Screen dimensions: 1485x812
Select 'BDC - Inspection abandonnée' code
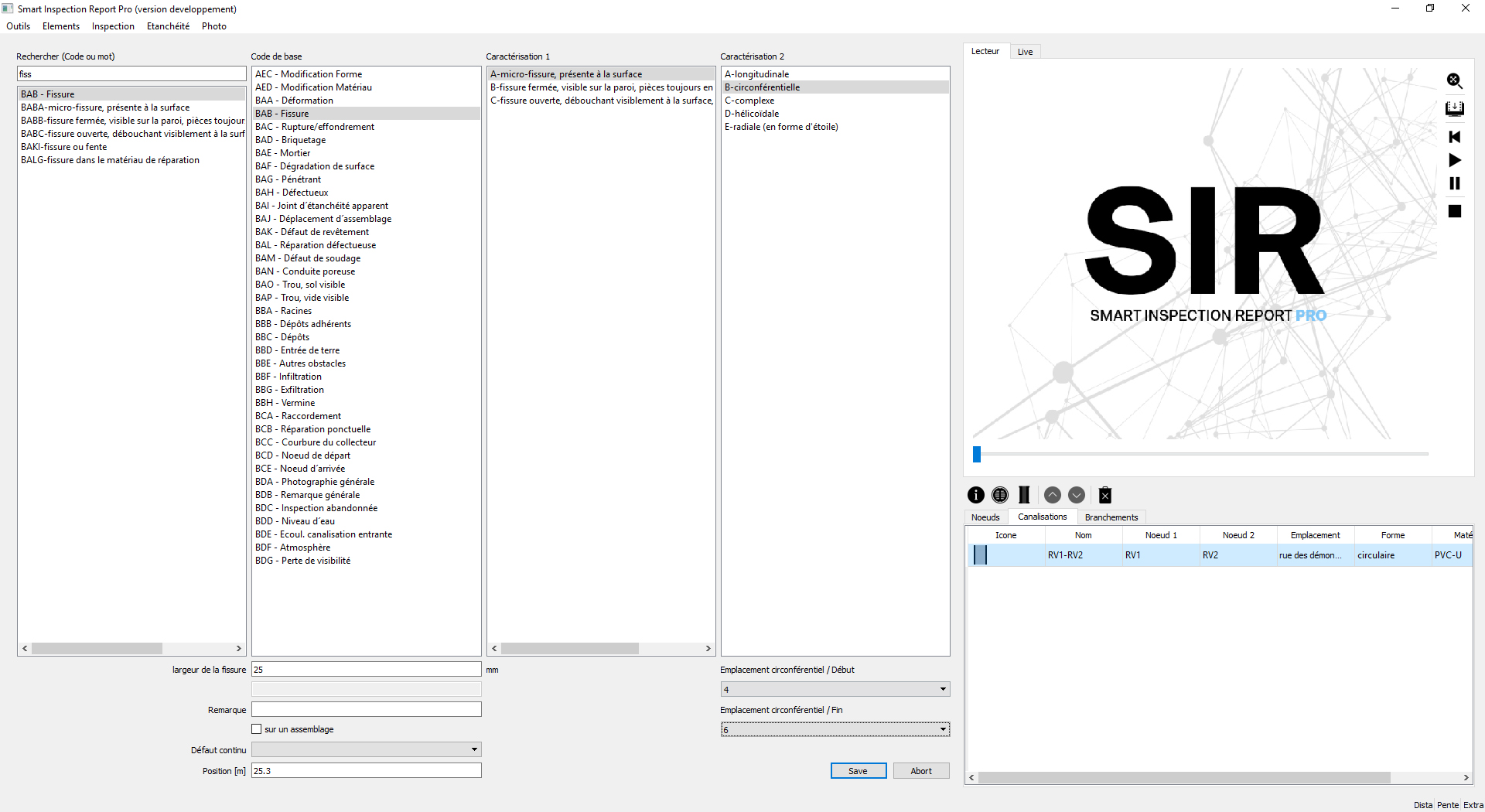point(367,508)
